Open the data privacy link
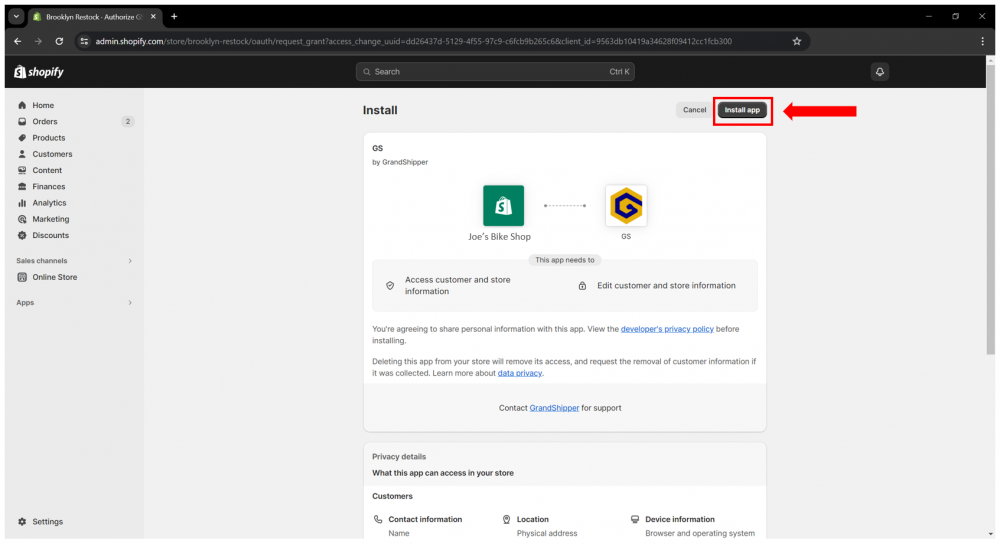Viewport: 1000px width, 544px height. point(520,373)
